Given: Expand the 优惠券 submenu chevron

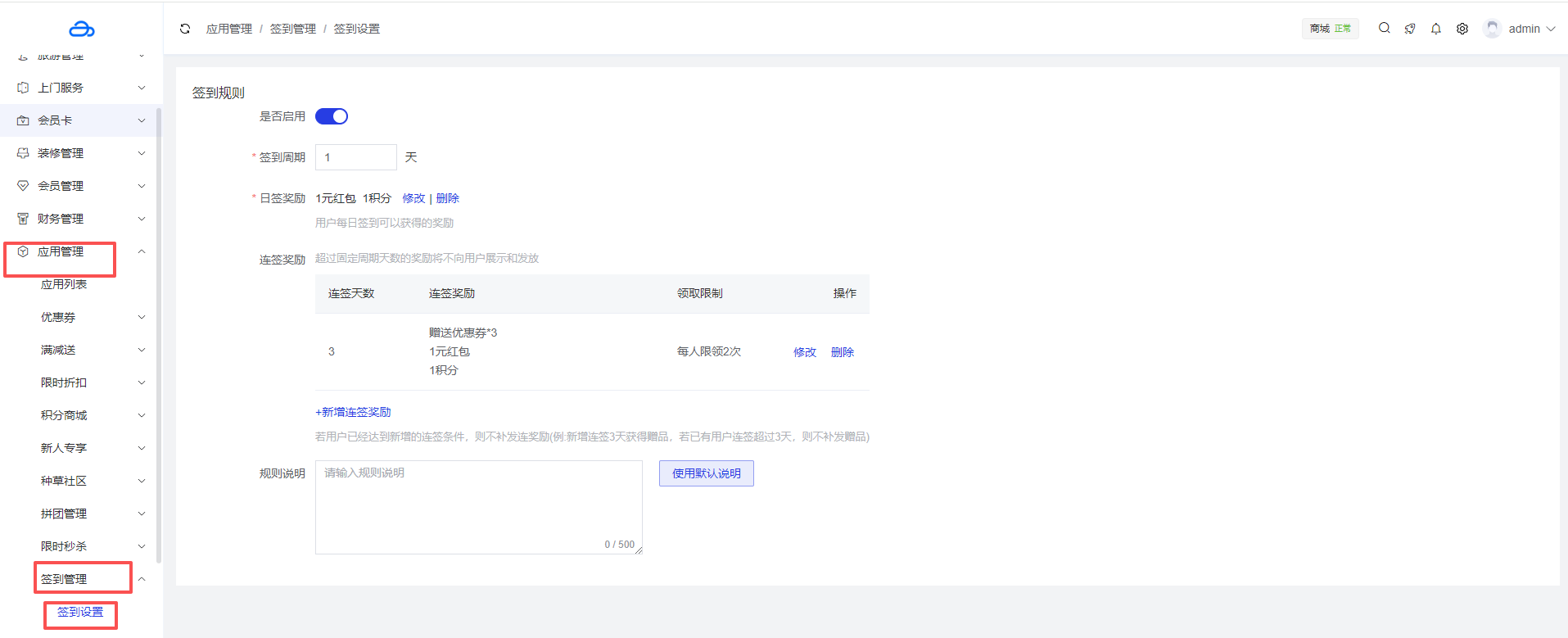Looking at the screenshot, I should click(142, 317).
